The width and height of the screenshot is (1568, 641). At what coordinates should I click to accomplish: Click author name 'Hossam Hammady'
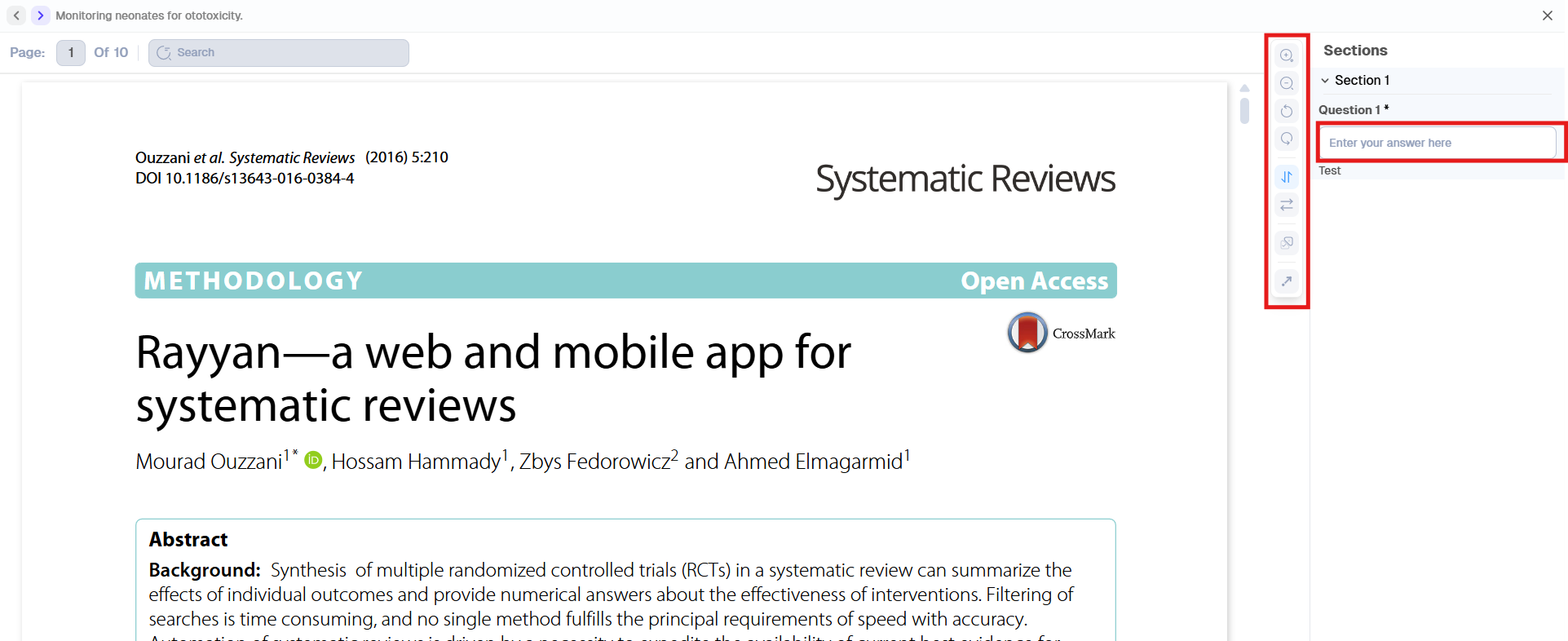click(x=416, y=462)
